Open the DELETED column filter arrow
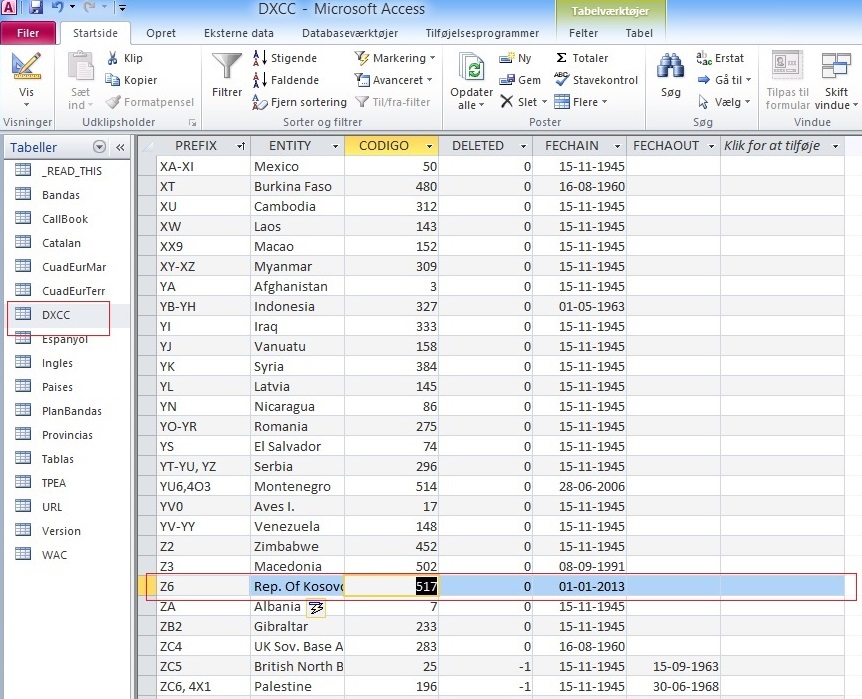 [x=523, y=146]
